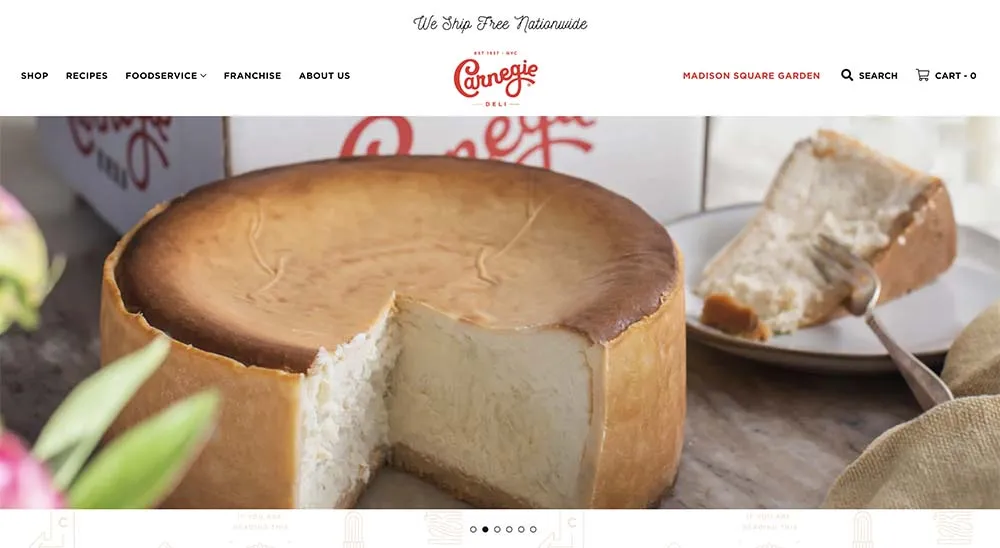1000x548 pixels.
Task: Select the first carousel slide dot
Action: (x=473, y=529)
